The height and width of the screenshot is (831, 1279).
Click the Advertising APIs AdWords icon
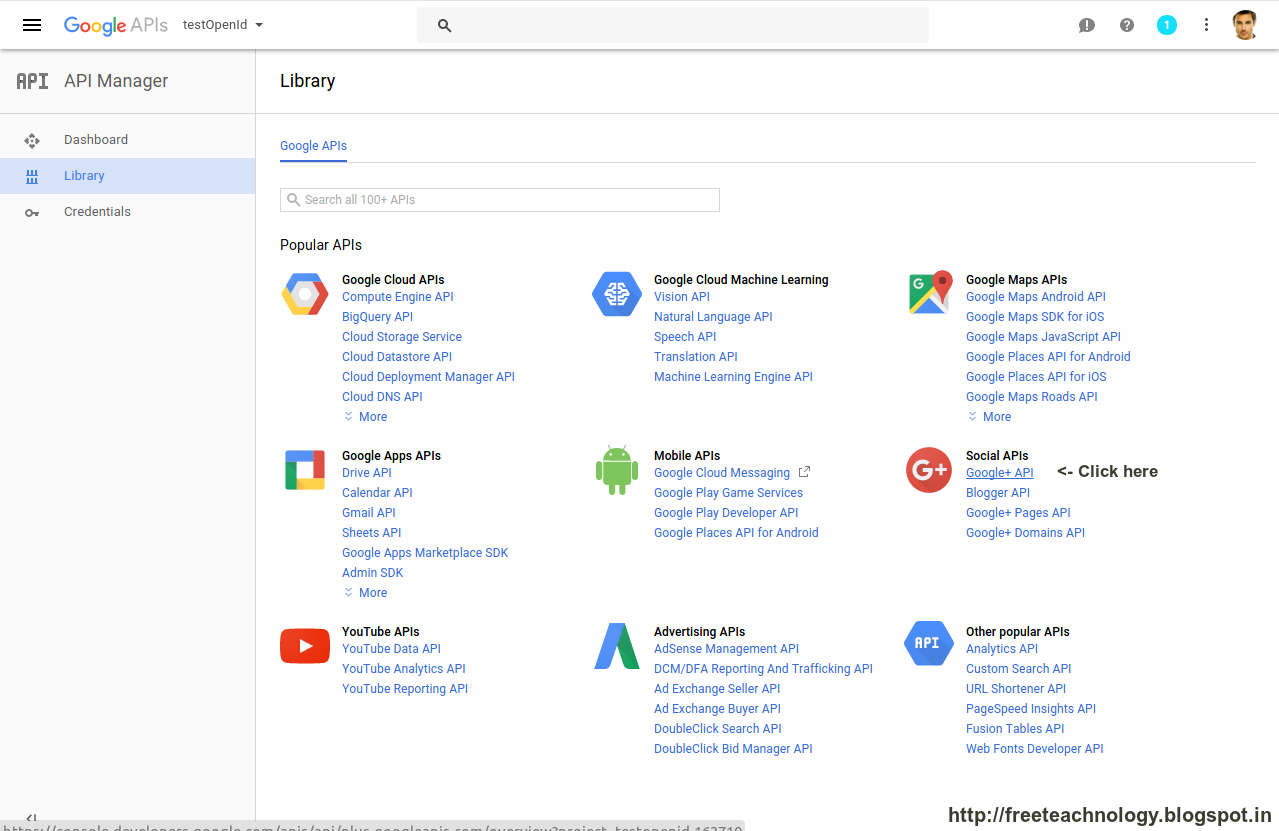tap(617, 646)
